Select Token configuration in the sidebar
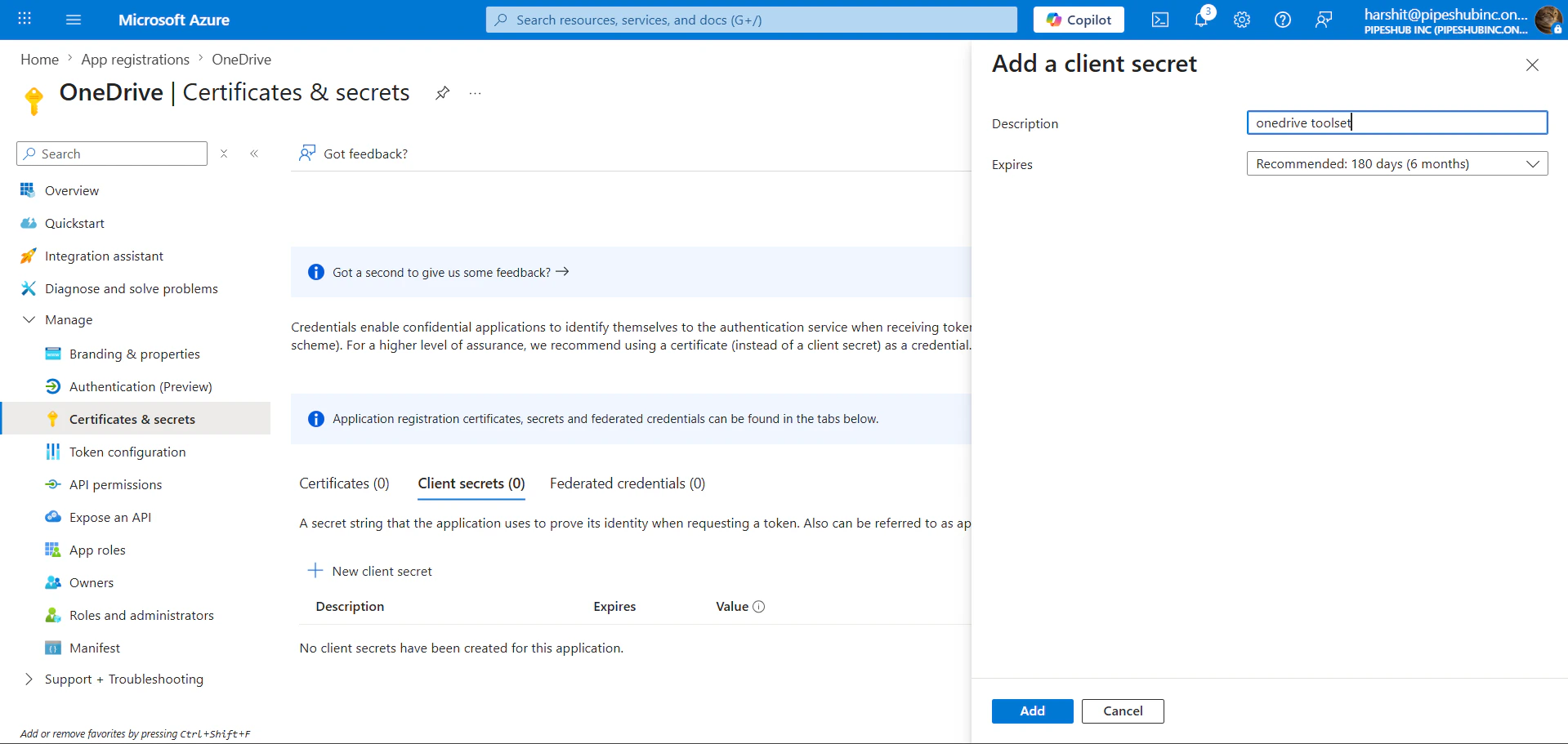1568x744 pixels. click(x=127, y=451)
